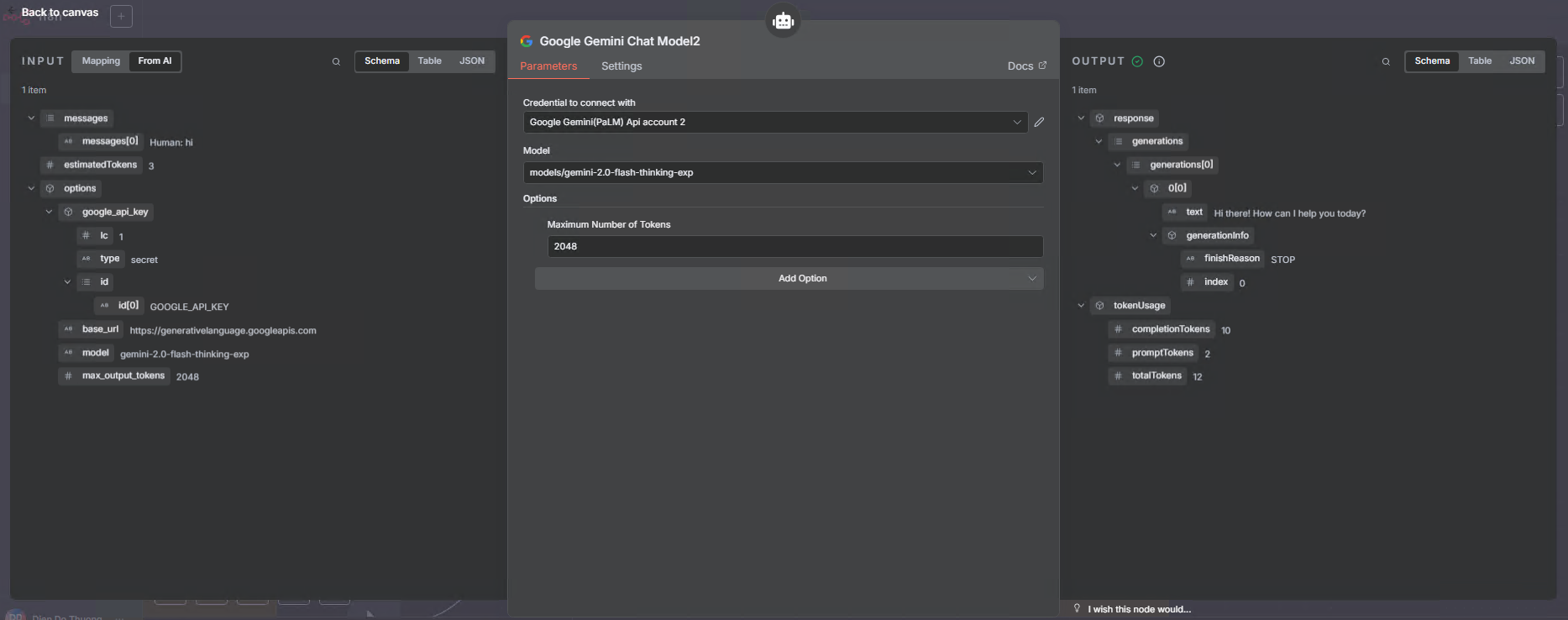Collapse the messages tree node in INPUT

tap(31, 118)
